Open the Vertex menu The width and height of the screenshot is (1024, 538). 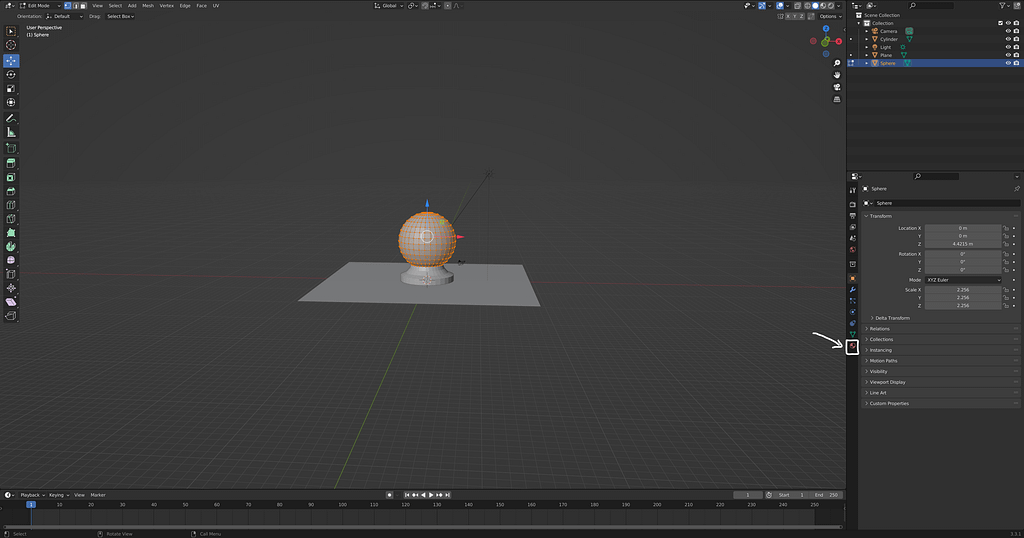coord(166,5)
